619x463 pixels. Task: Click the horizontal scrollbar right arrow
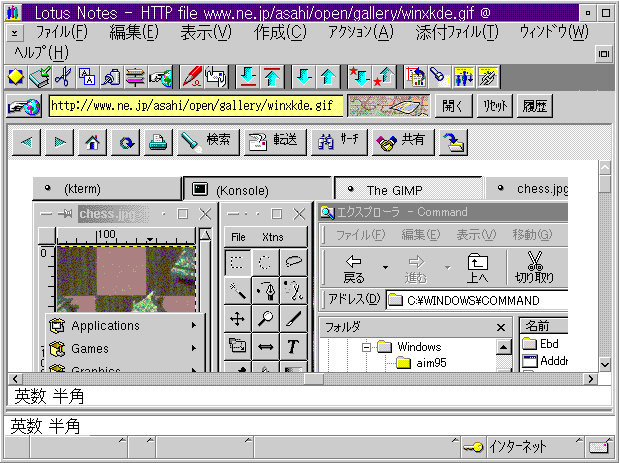click(591, 379)
